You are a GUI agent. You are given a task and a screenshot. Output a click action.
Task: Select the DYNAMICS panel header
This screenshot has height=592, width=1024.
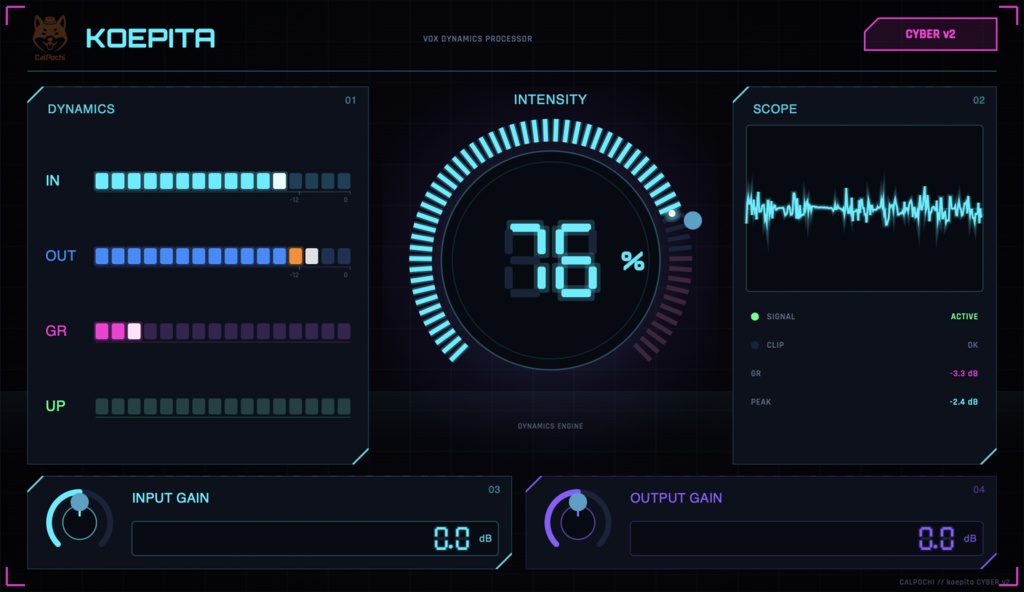point(81,109)
